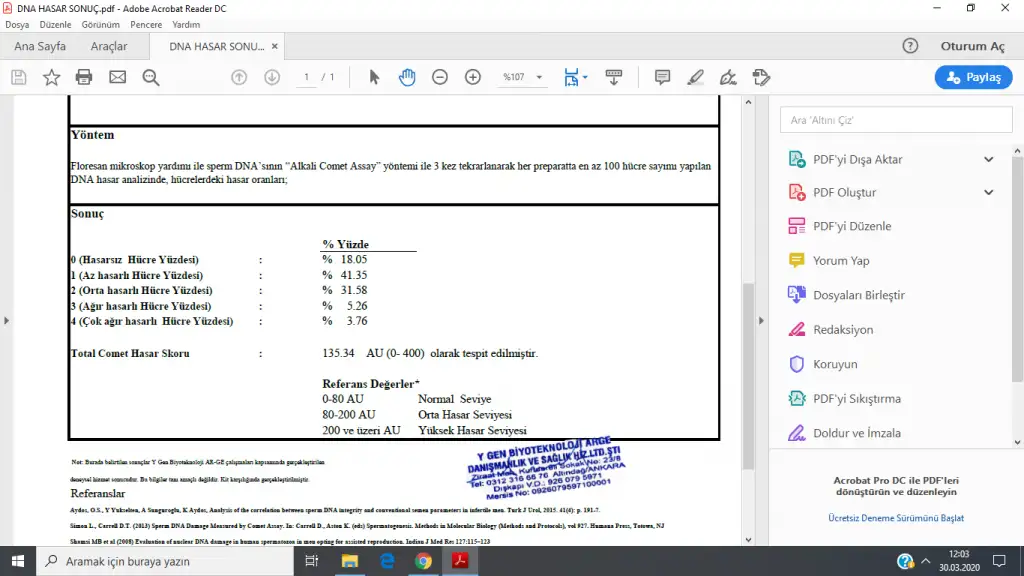Expand the left navigation pane arrow
The height and width of the screenshot is (576, 1024).
click(7, 321)
